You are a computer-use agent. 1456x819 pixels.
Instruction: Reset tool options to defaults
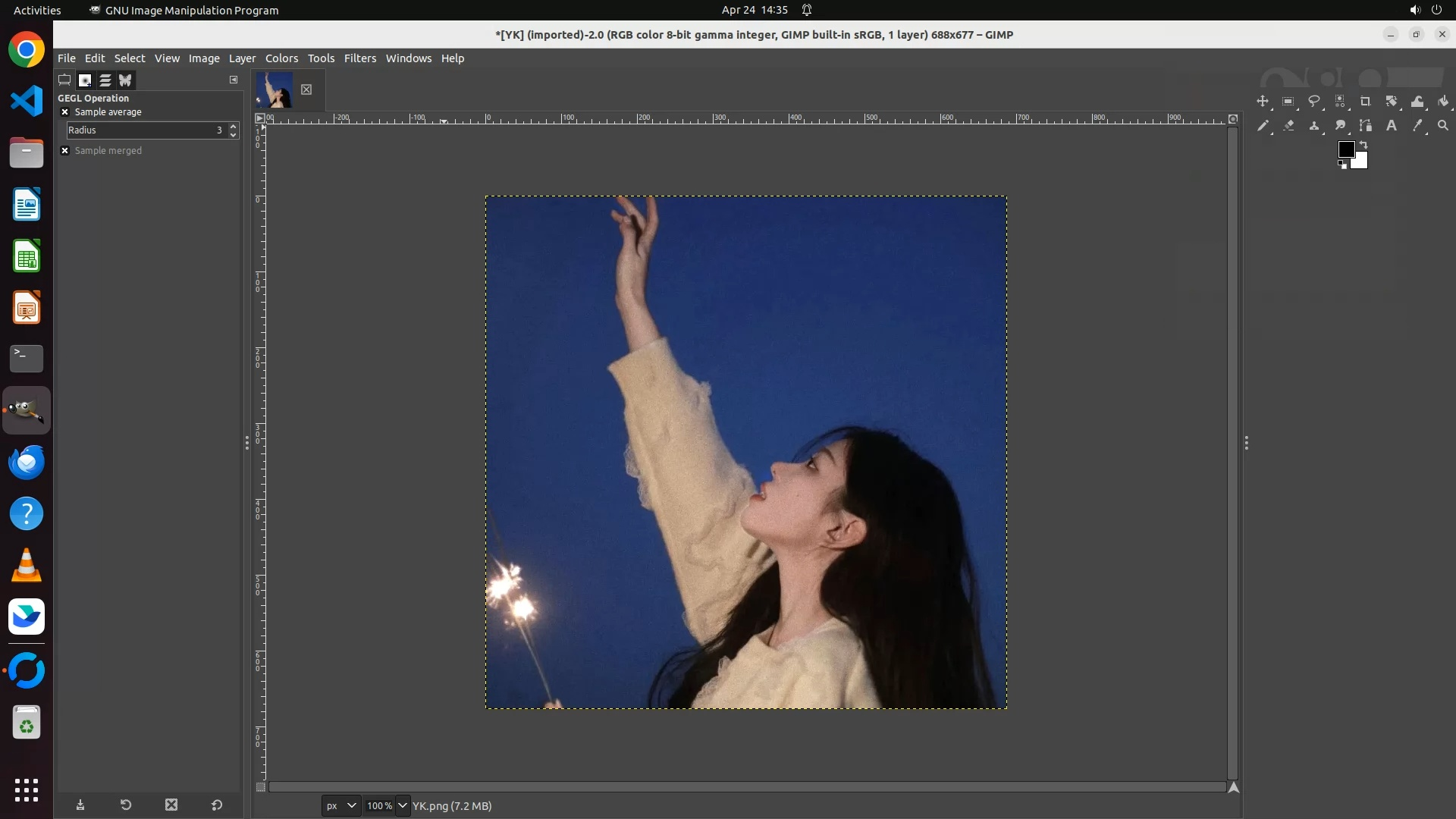click(217, 805)
